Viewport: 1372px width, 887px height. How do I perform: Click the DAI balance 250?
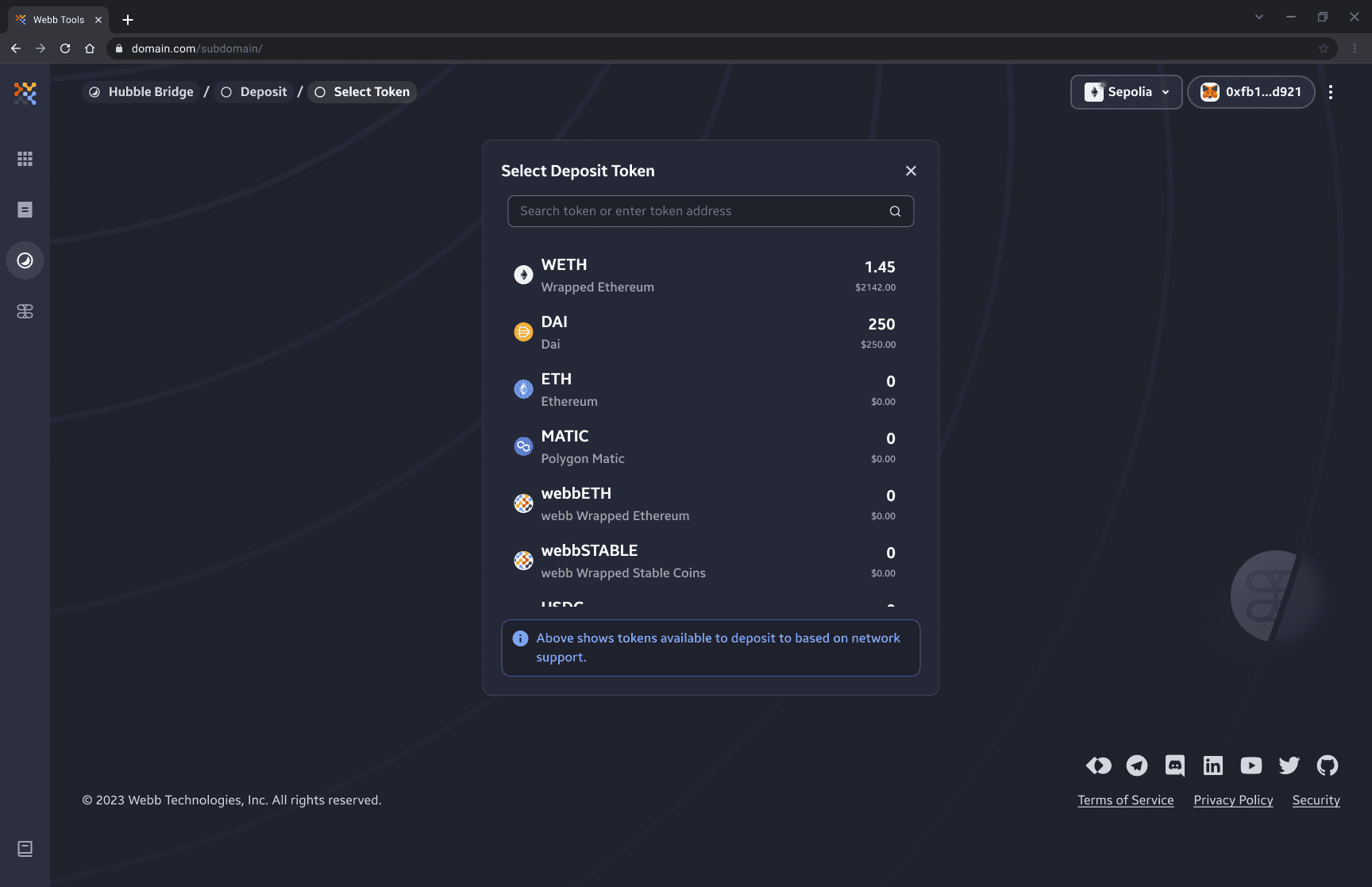pos(881,325)
